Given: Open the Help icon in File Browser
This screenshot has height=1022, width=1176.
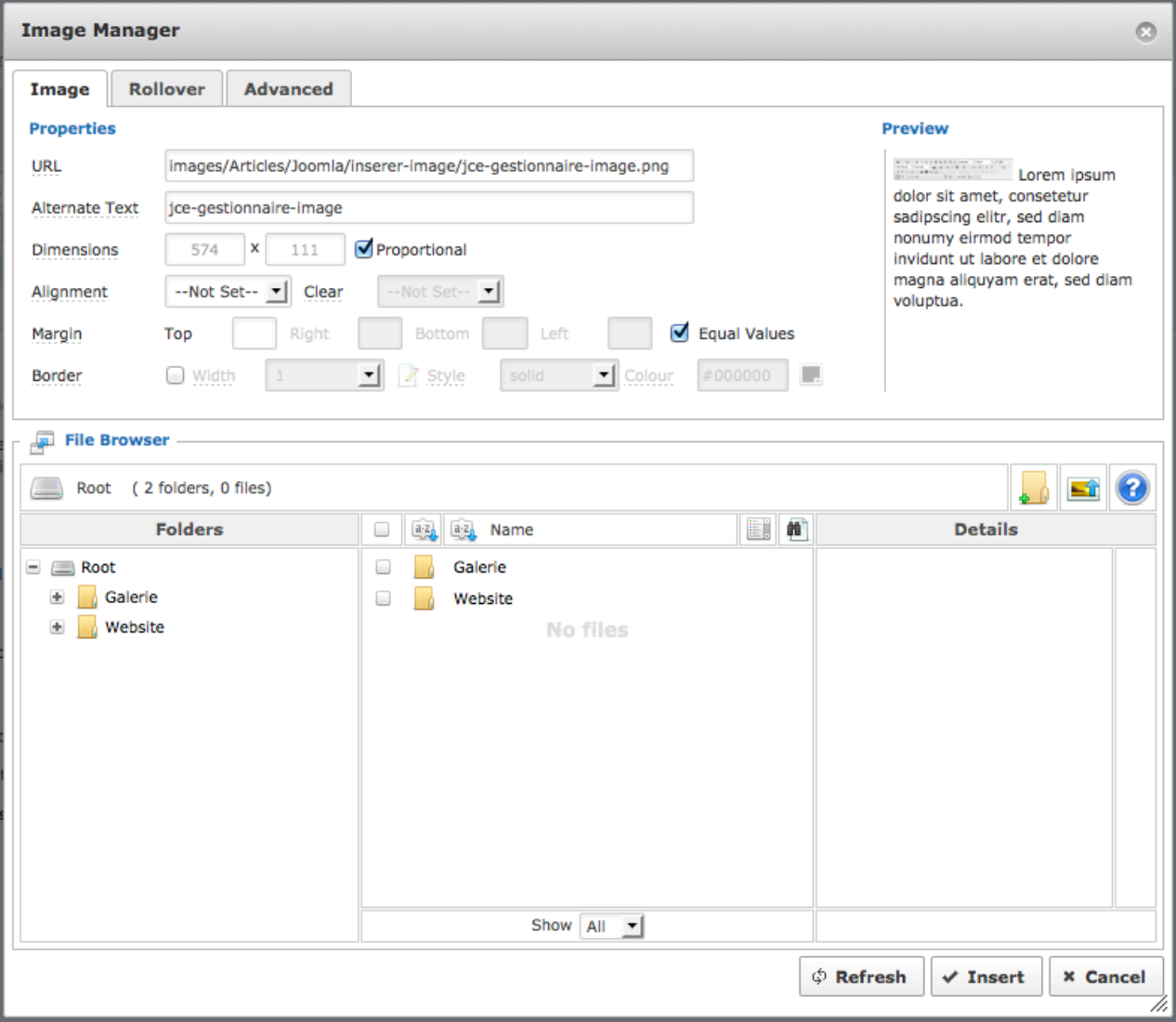Looking at the screenshot, I should point(1132,488).
